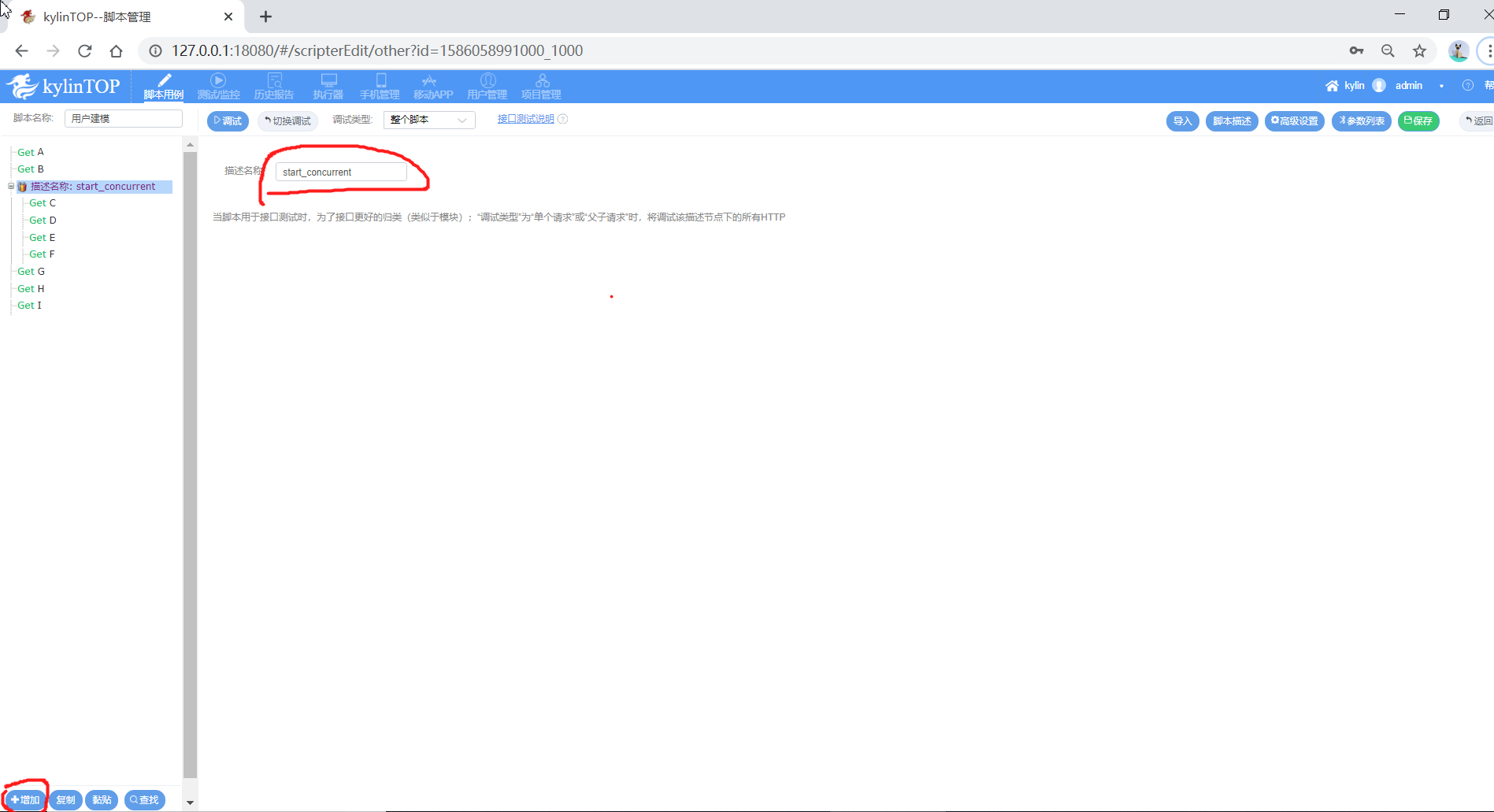Select the start_concurrent description node
The image size is (1494, 812).
[93, 187]
